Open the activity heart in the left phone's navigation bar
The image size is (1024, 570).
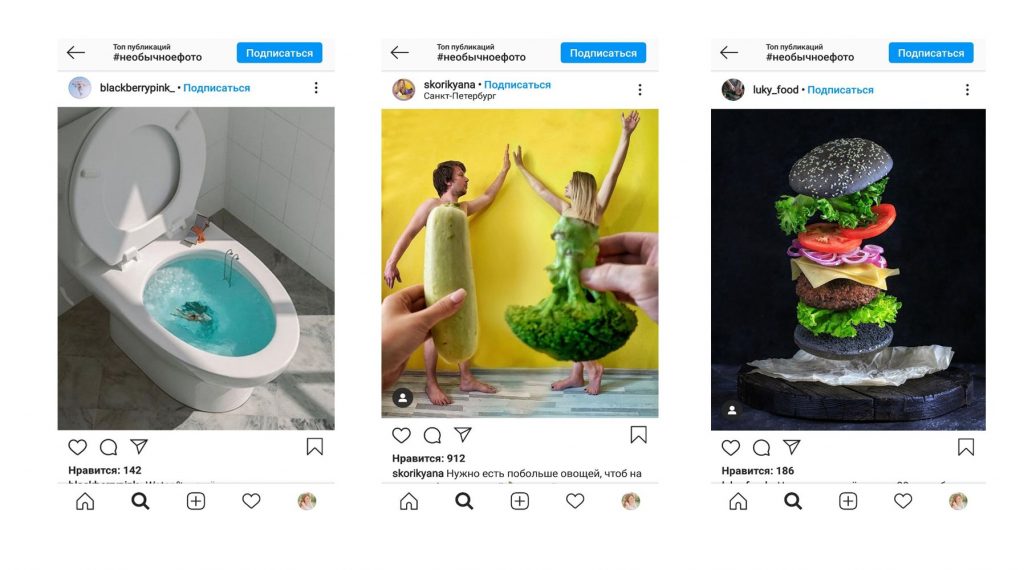251,501
